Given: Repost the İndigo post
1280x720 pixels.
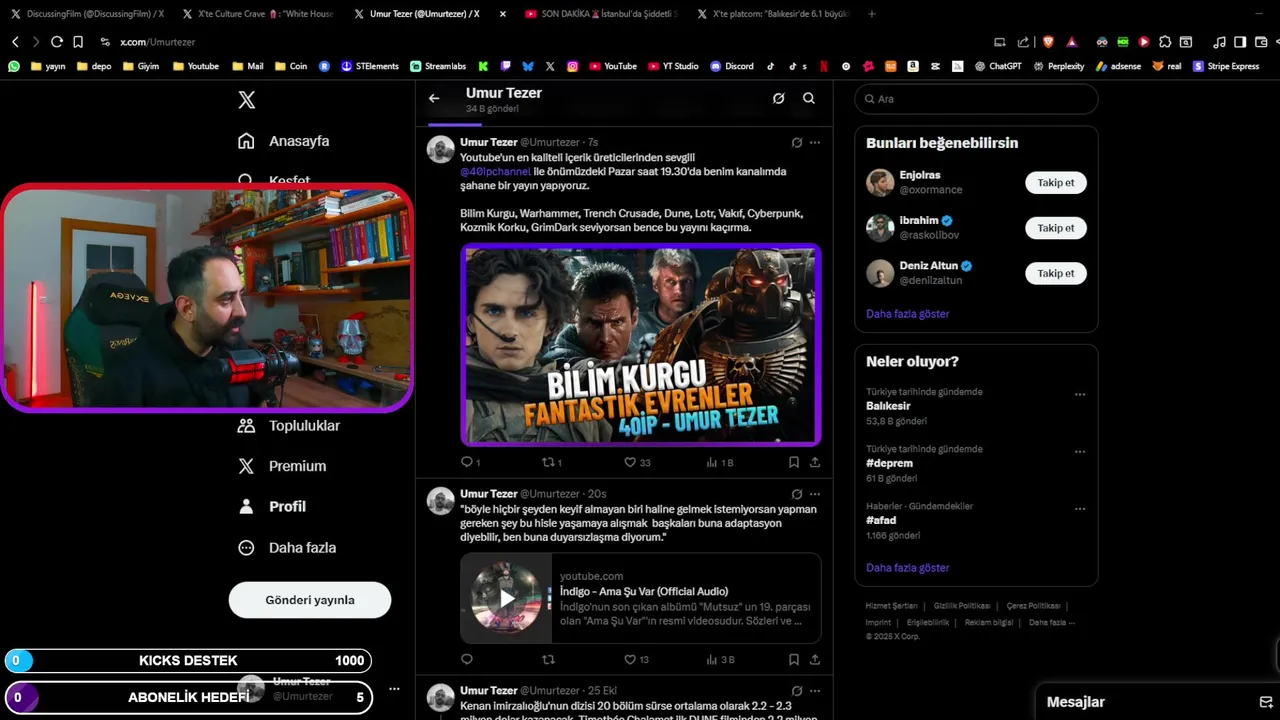Looking at the screenshot, I should 548,659.
